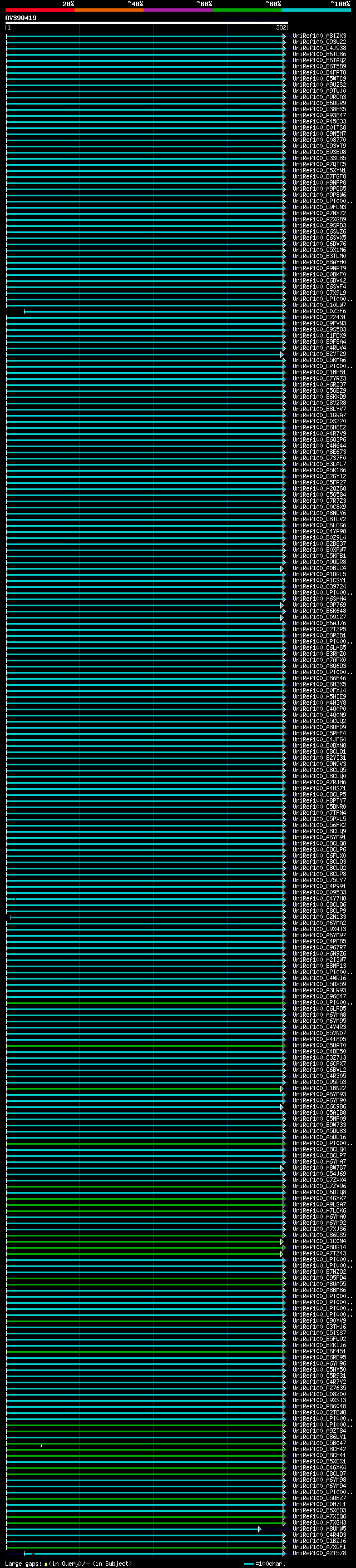Select the UniRef100_Q0DKF0 label
The width and height of the screenshot is (356, 1568).
319,275
